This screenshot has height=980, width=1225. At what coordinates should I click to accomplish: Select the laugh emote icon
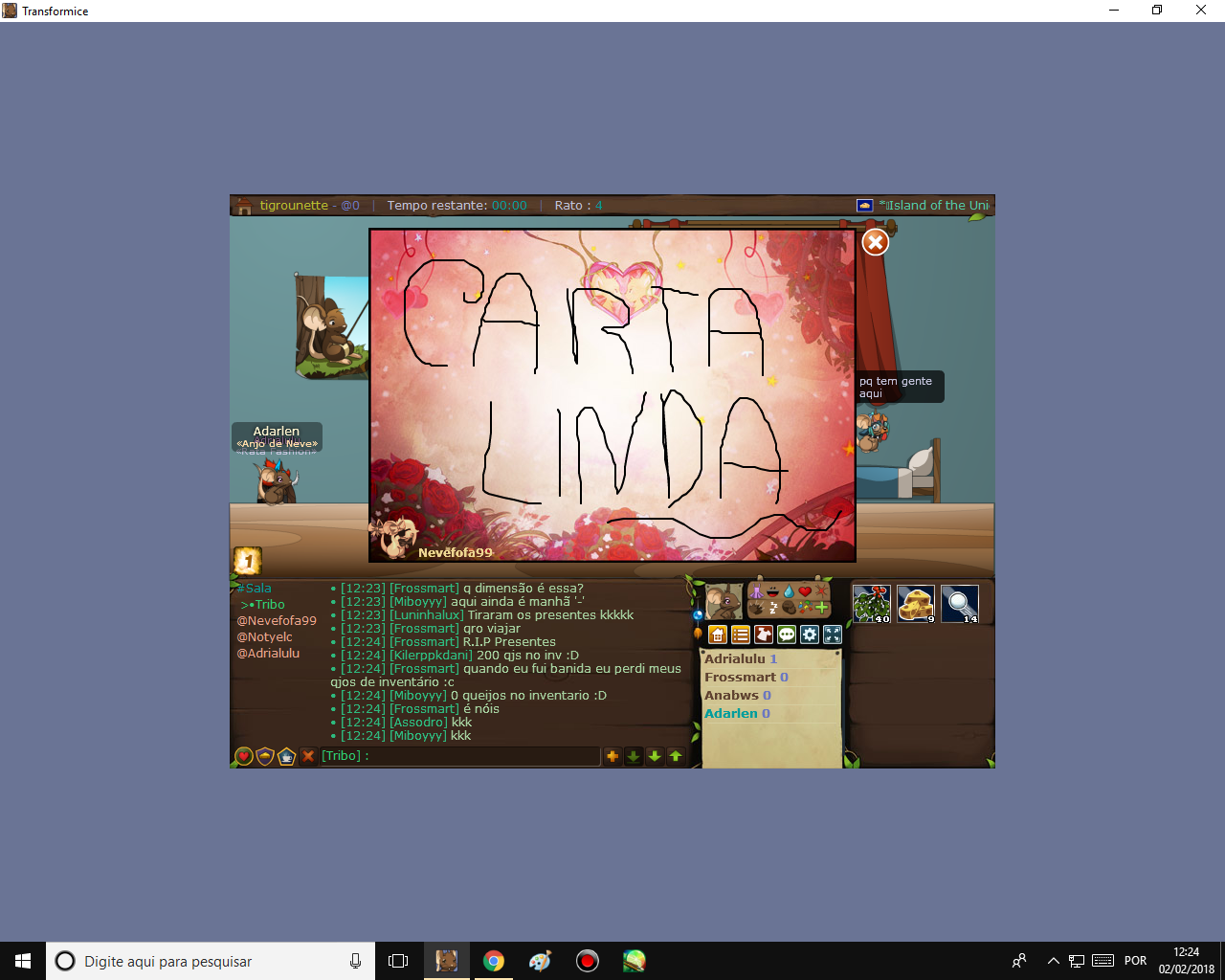772,591
